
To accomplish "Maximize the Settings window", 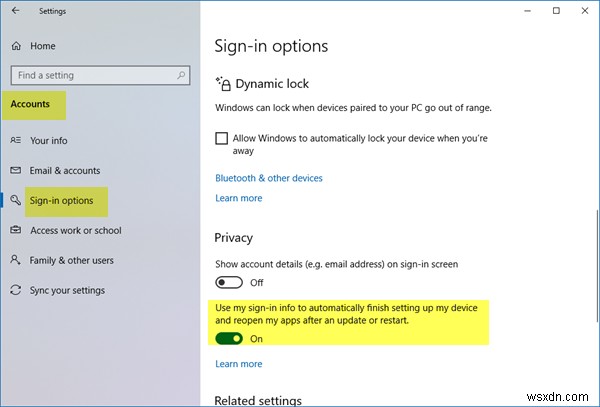I will [x=556, y=11].
